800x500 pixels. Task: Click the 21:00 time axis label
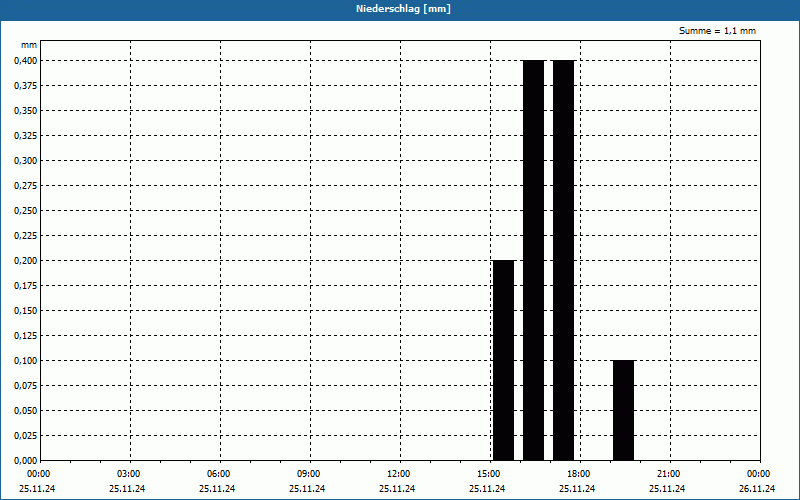668,474
